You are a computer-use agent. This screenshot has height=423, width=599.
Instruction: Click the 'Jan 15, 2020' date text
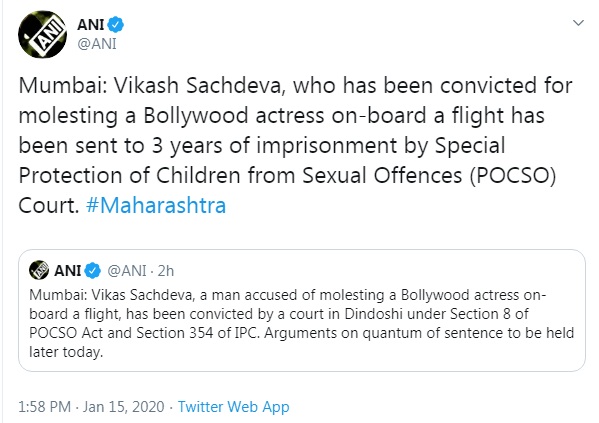coord(124,407)
